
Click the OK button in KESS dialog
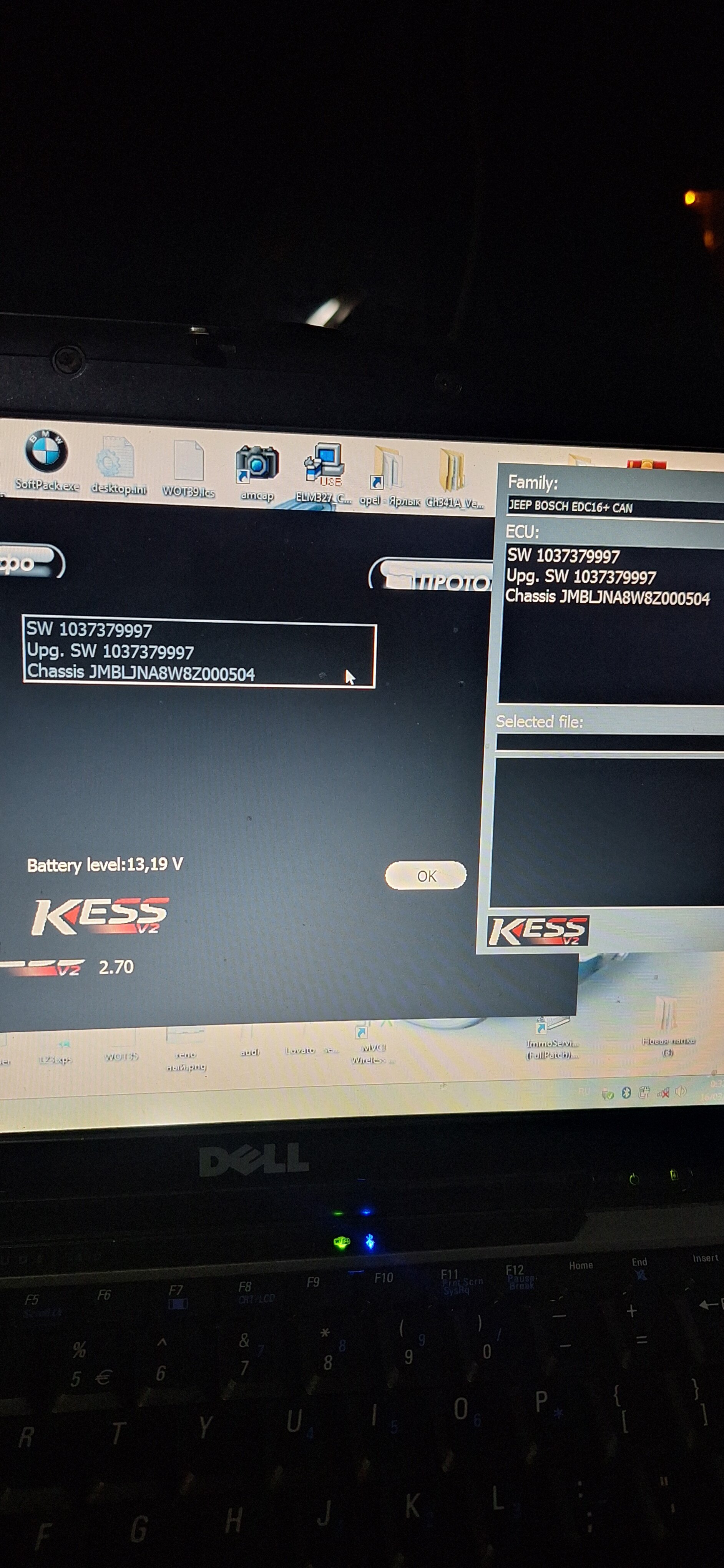426,875
